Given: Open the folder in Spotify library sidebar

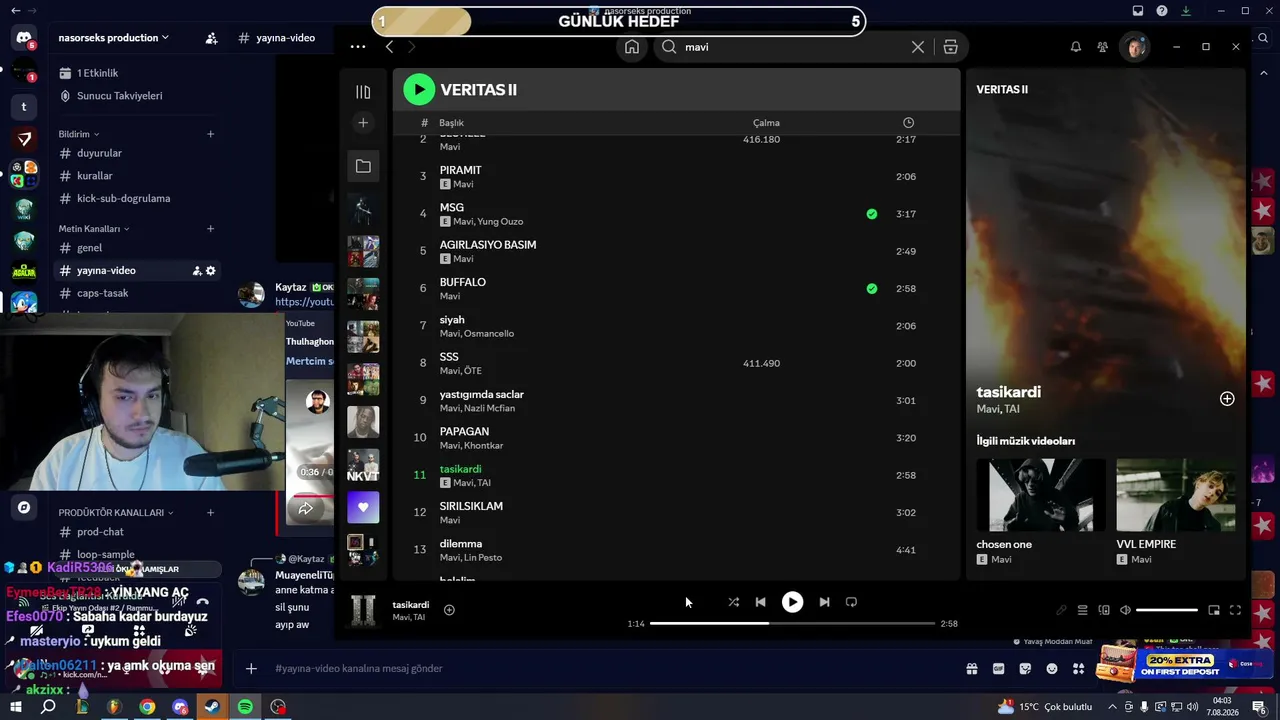Looking at the screenshot, I should [x=363, y=166].
